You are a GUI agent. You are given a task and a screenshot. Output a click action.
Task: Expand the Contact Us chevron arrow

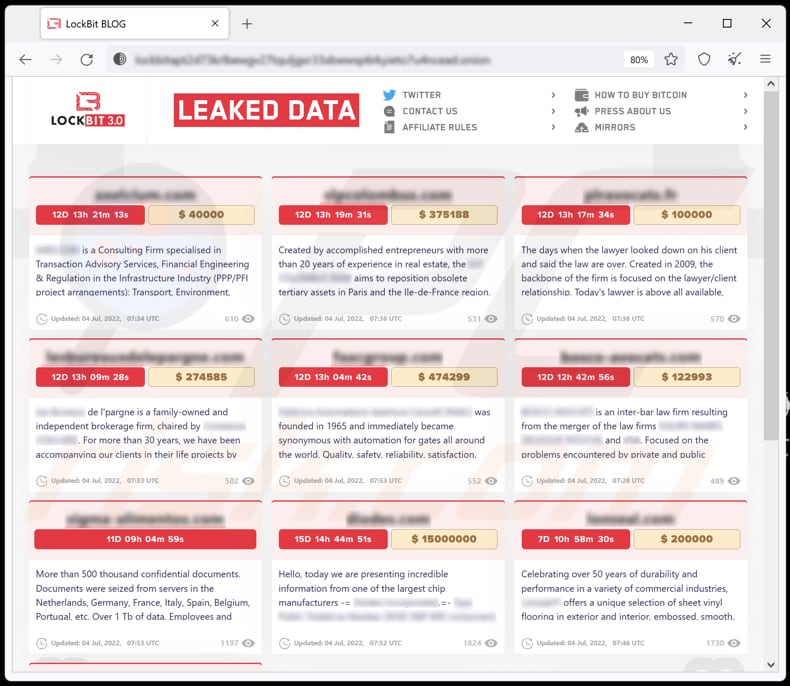click(553, 111)
